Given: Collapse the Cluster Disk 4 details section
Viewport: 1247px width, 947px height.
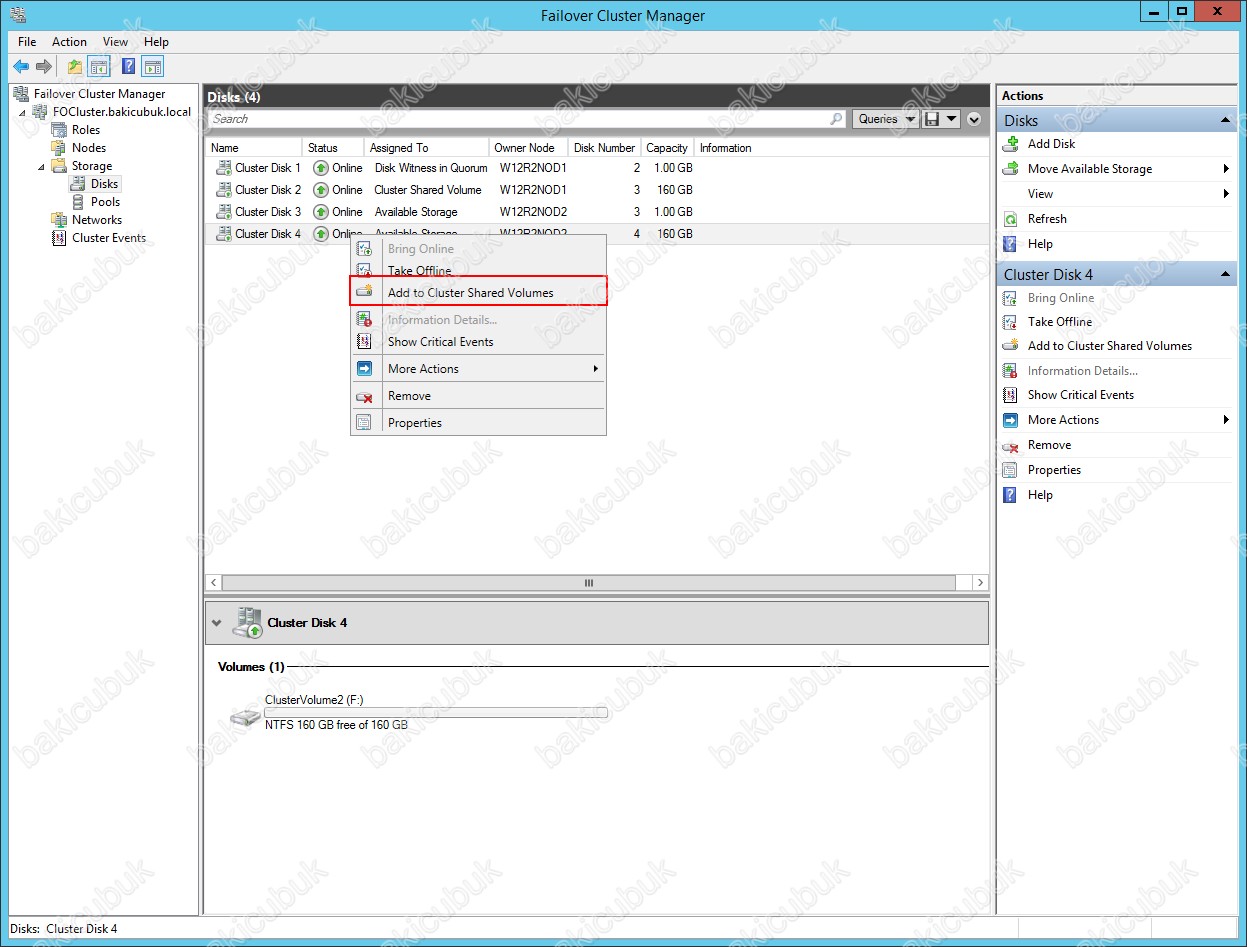Looking at the screenshot, I should tap(217, 623).
